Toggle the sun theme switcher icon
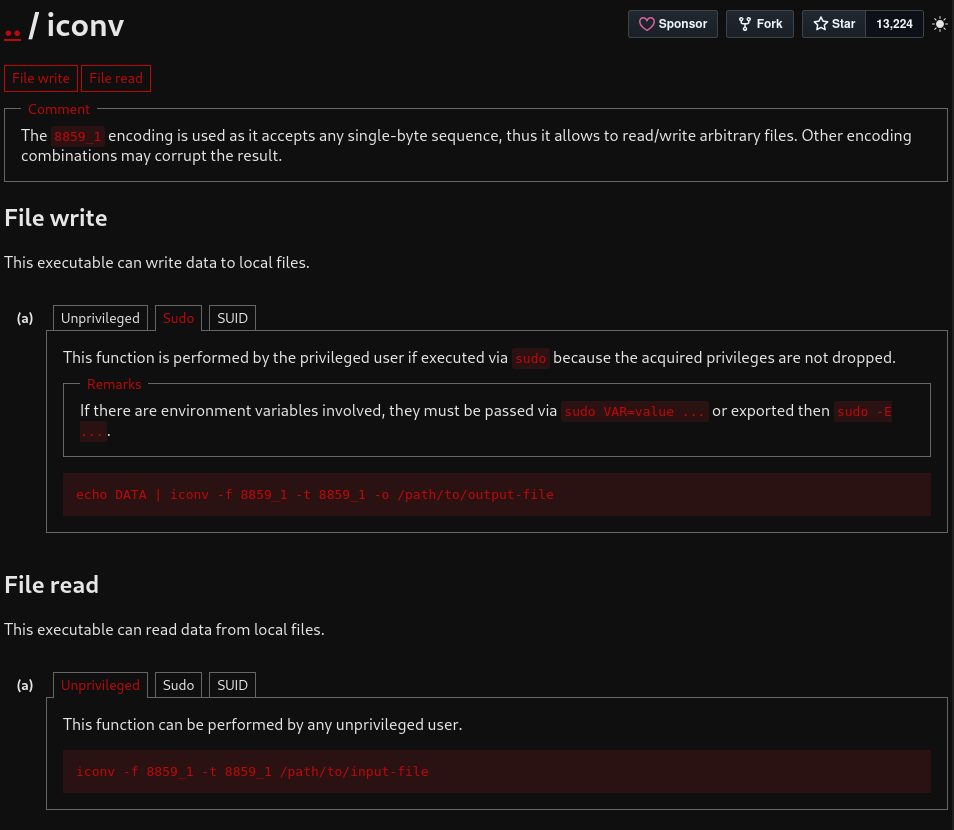Image resolution: width=954 pixels, height=830 pixels. click(940, 24)
